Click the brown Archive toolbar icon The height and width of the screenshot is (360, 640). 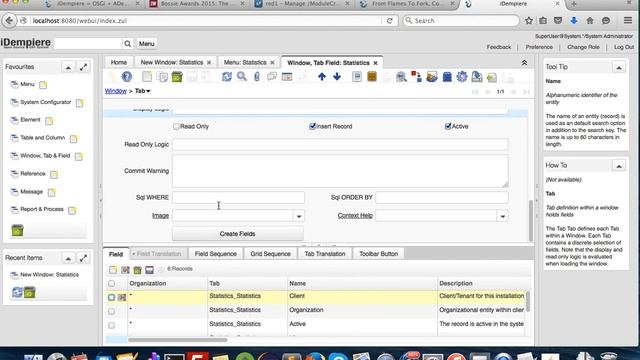(x=372, y=76)
